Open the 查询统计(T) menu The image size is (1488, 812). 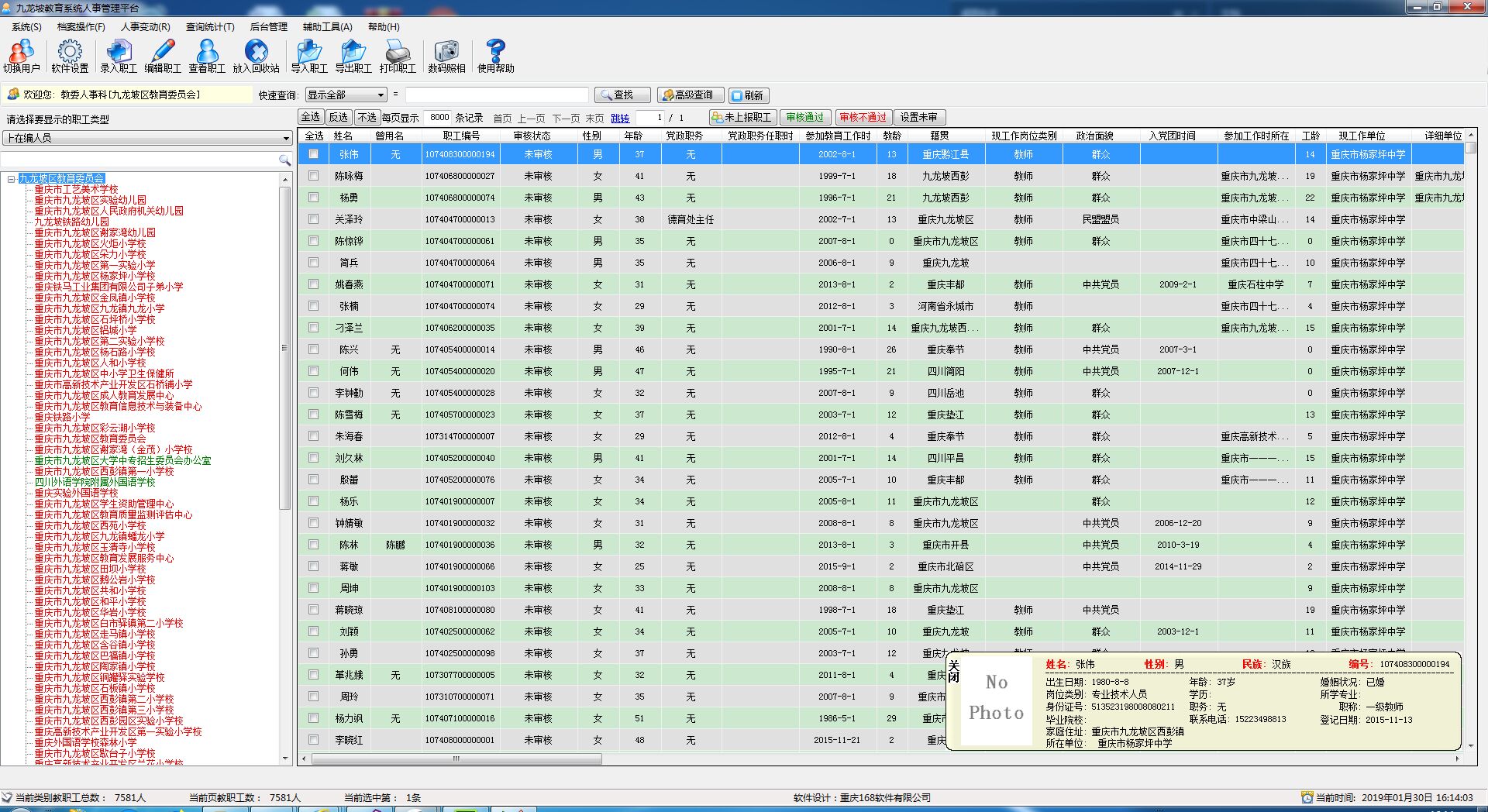tap(209, 27)
